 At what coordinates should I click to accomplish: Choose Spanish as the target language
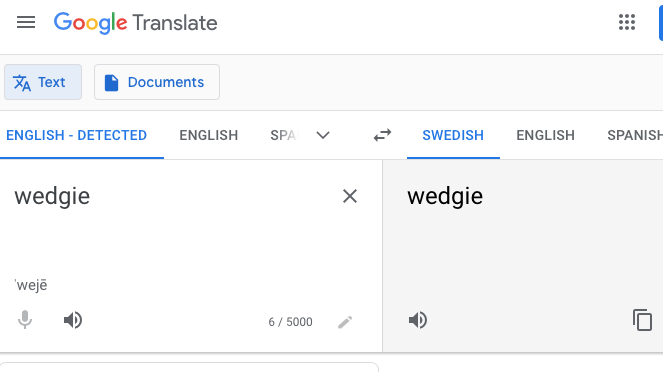pos(635,135)
